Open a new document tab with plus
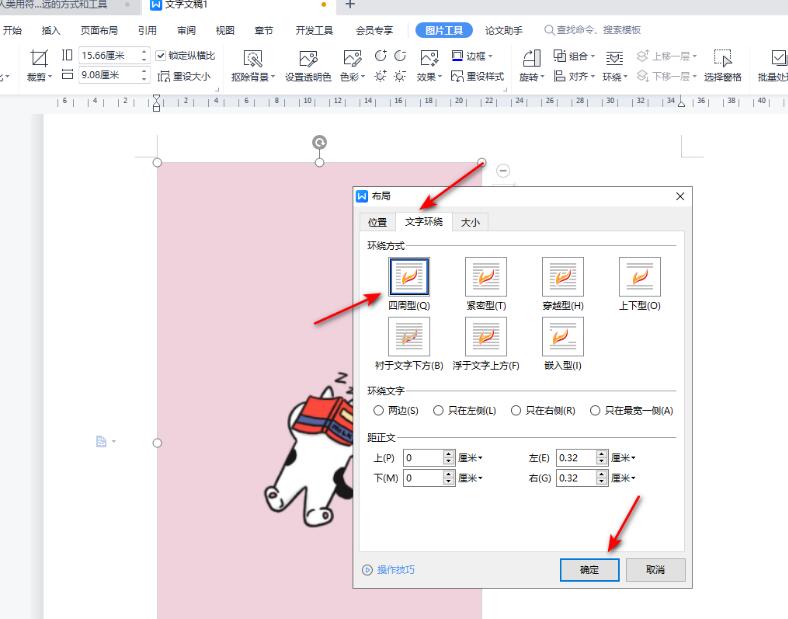This screenshot has width=788, height=619. (350, 5)
